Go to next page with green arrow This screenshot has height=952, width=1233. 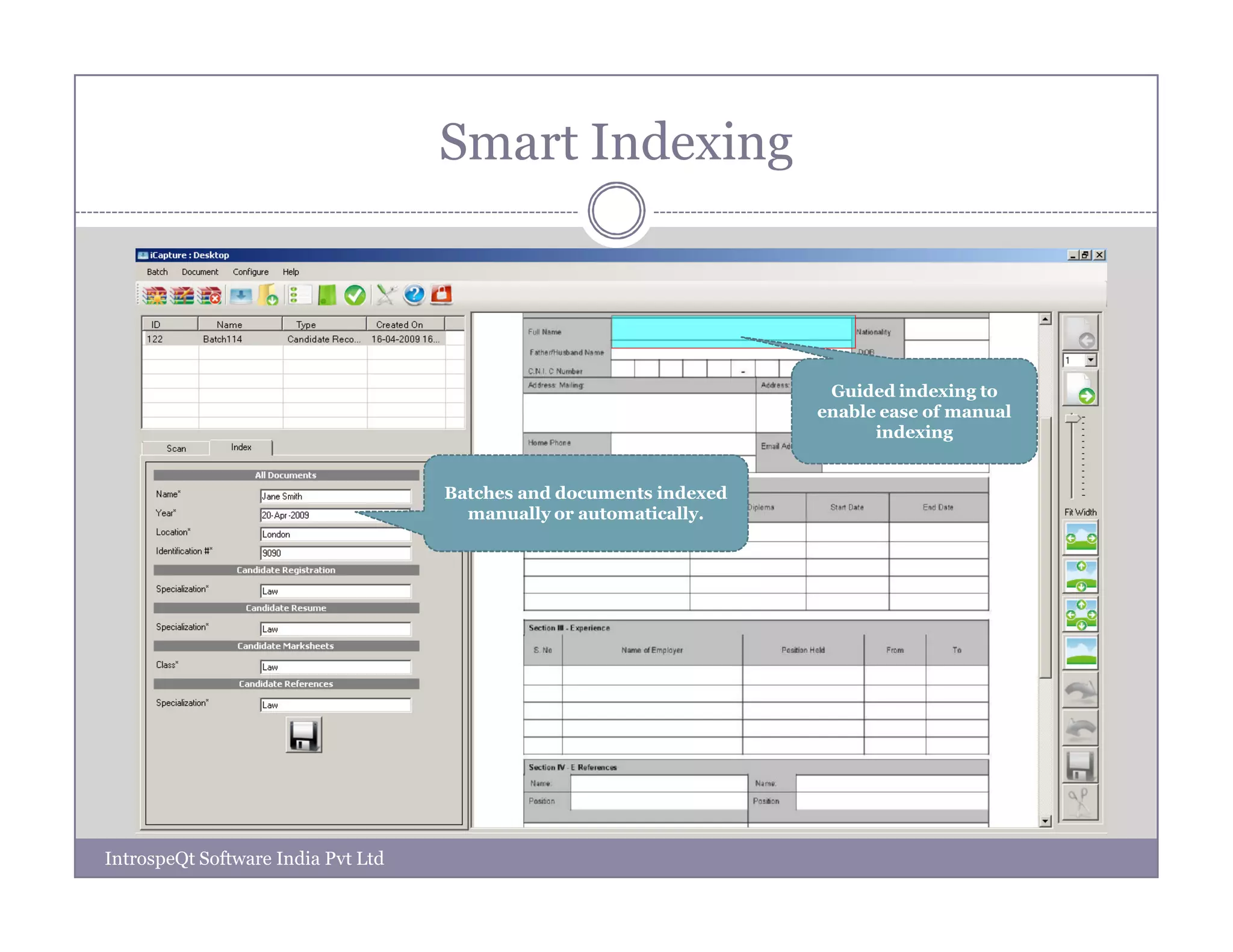click(x=1080, y=388)
